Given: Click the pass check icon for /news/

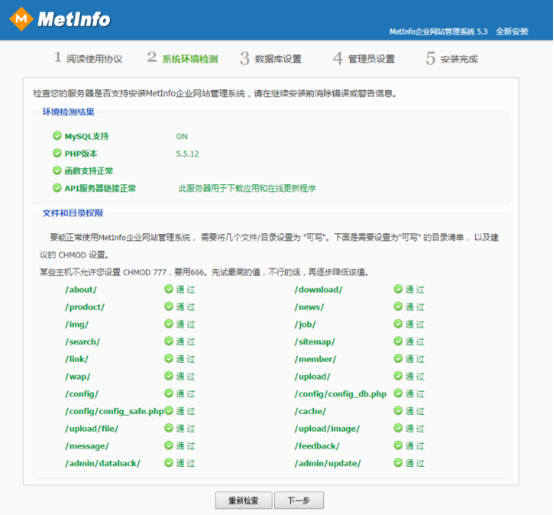Looking at the screenshot, I should (x=398, y=306).
